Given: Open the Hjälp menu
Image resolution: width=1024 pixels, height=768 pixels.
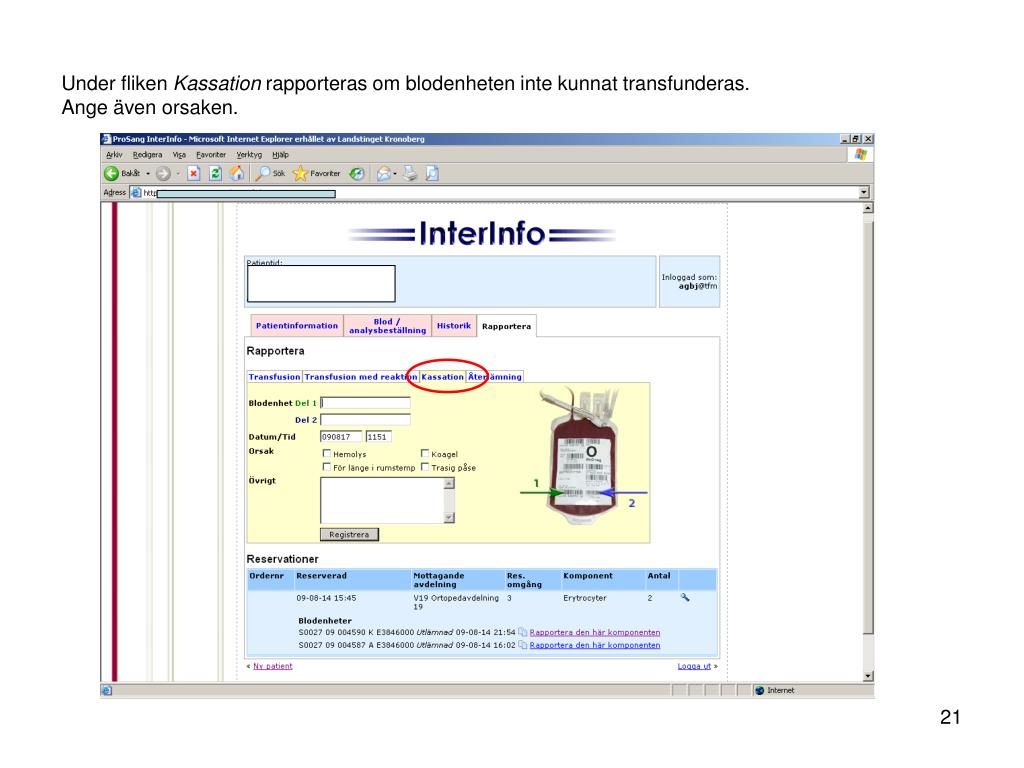Looking at the screenshot, I should 280,155.
